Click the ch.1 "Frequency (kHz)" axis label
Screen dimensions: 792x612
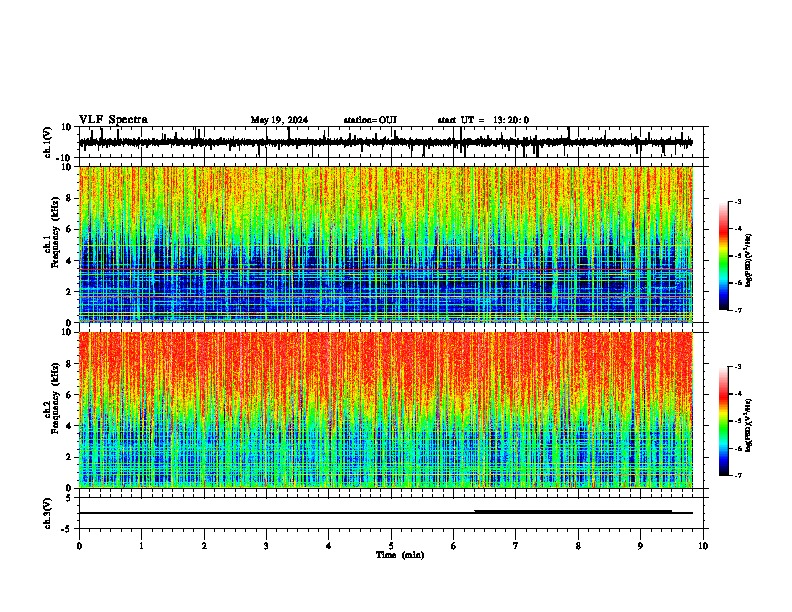[55, 233]
